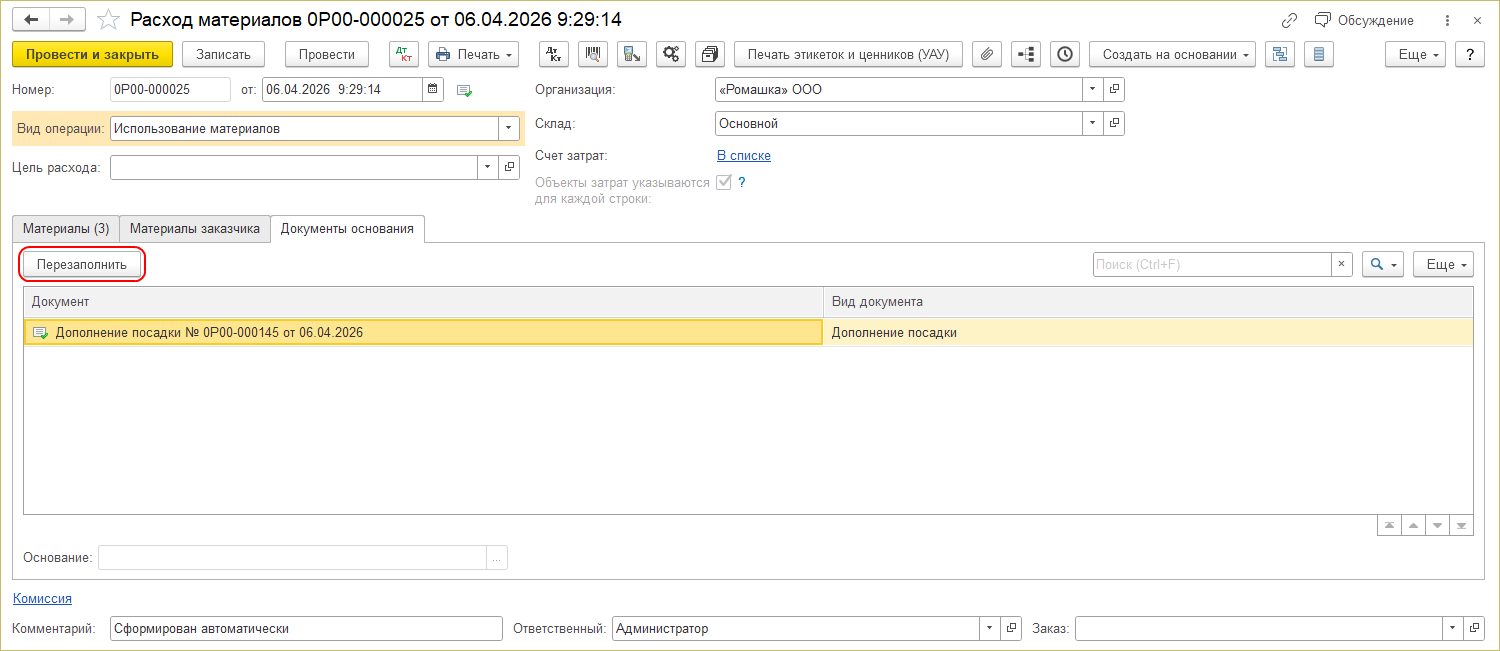Open Цель расхода item with open-form icon
Viewport: 1500px width, 651px height.
click(509, 167)
